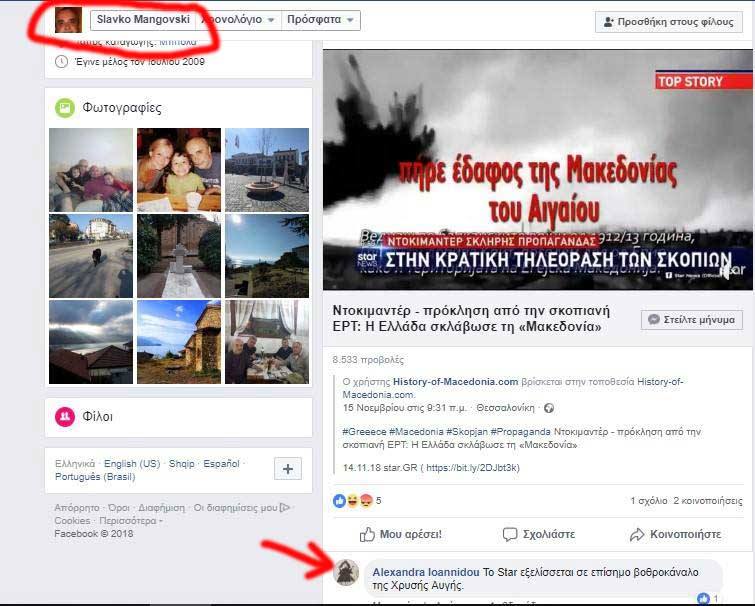Click the 8.533 προβολές view count
Image resolution: width=755 pixels, height=606 pixels.
(368, 360)
